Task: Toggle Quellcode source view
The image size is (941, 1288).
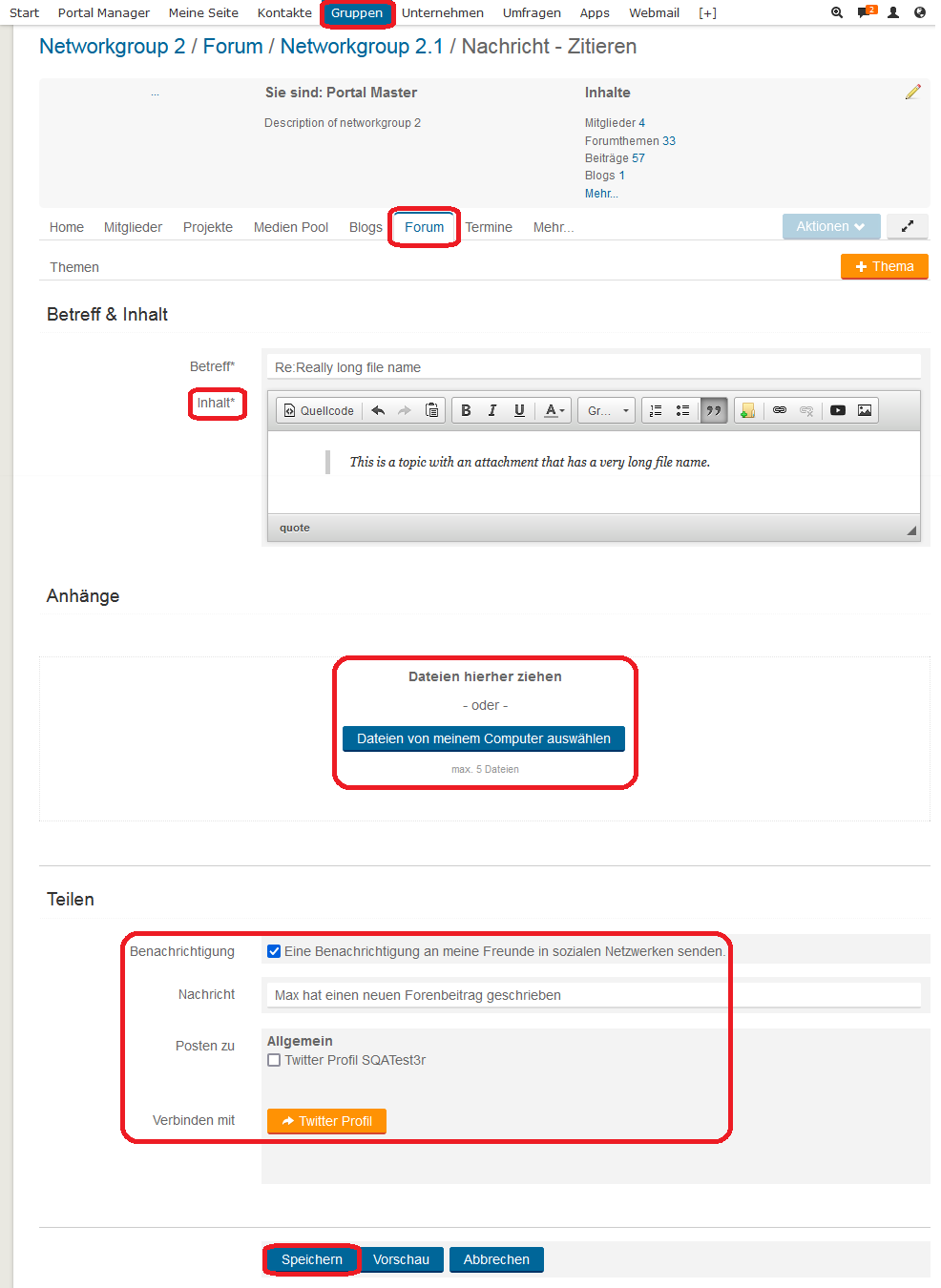Action: click(319, 410)
